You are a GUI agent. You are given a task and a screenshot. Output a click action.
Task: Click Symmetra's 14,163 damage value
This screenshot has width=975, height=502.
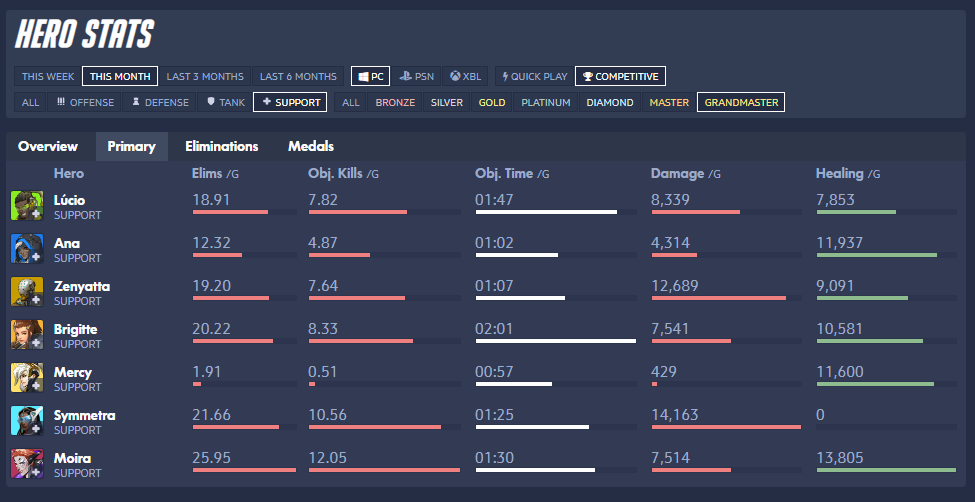[675, 415]
